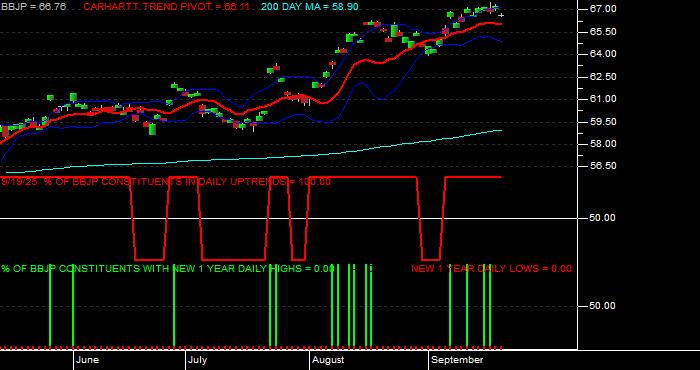Click the 64.00 price axis label
The height and width of the screenshot is (370, 700).
click(x=603, y=54)
